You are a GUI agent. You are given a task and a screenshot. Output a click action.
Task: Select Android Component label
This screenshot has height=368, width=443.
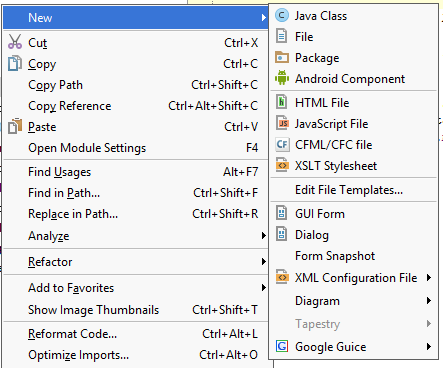[x=350, y=79]
